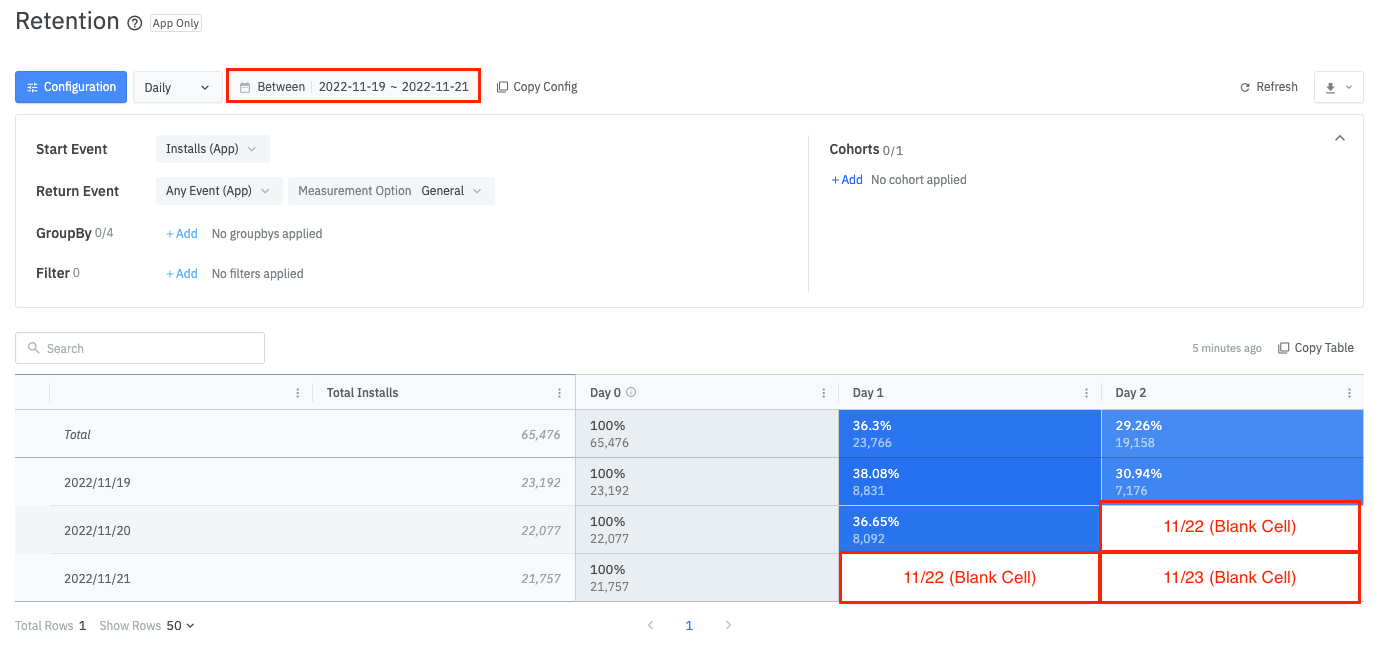Expand the Show Rows 50 selector
This screenshot has width=1381, height=646.
tap(181, 625)
